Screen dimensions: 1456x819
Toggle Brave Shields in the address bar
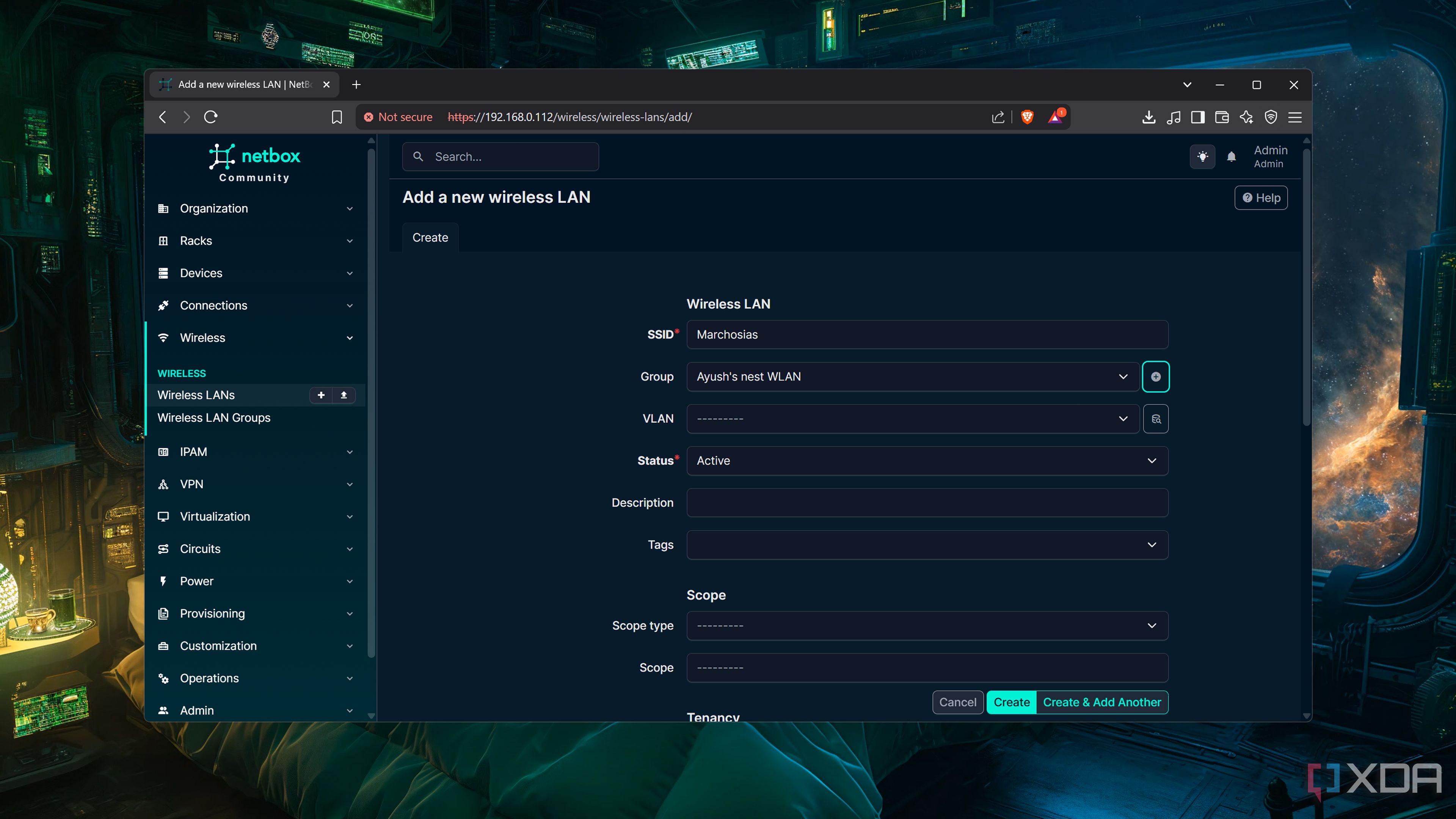1026,117
